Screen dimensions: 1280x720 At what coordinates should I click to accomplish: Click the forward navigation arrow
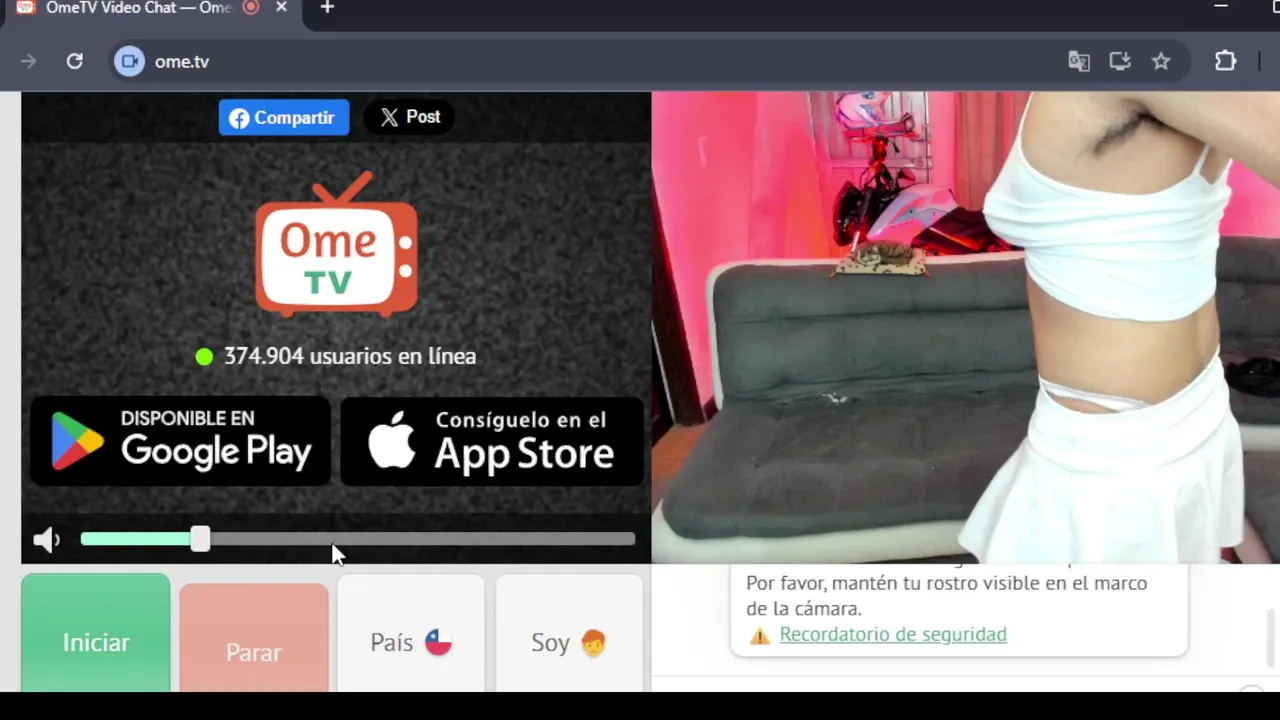click(x=28, y=61)
